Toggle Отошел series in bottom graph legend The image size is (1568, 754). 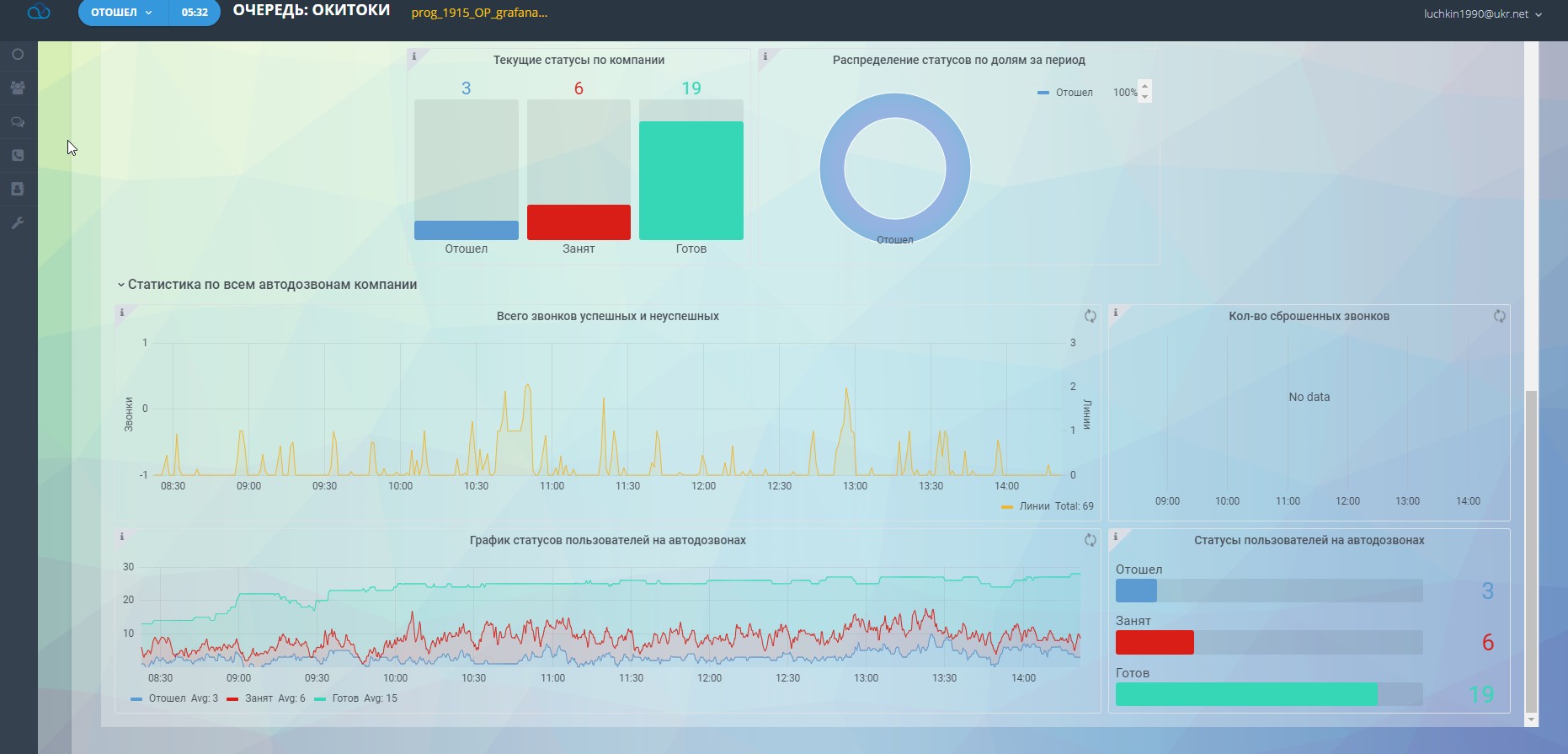click(x=167, y=698)
